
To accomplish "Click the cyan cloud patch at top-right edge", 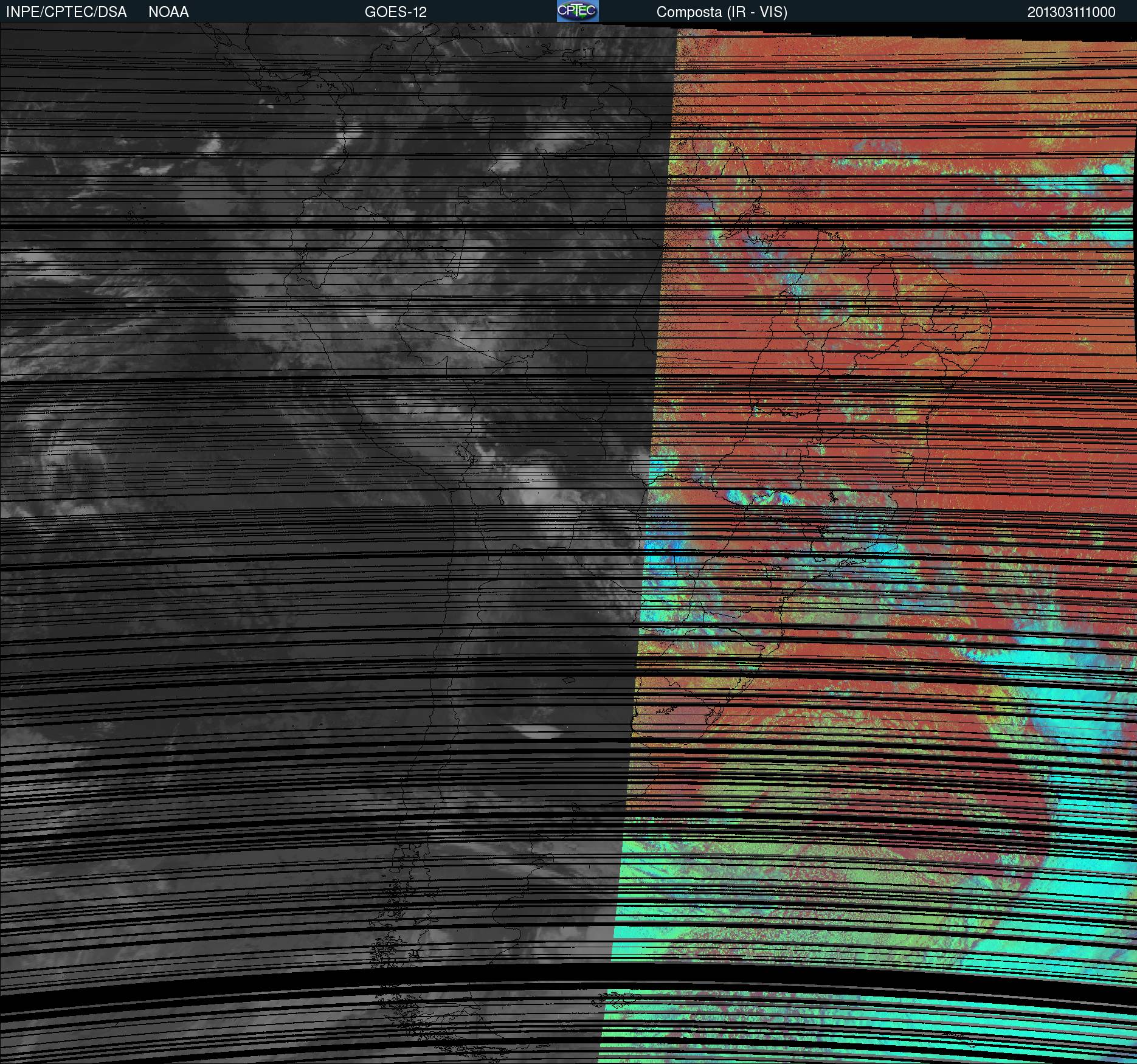I will 1116,170.
